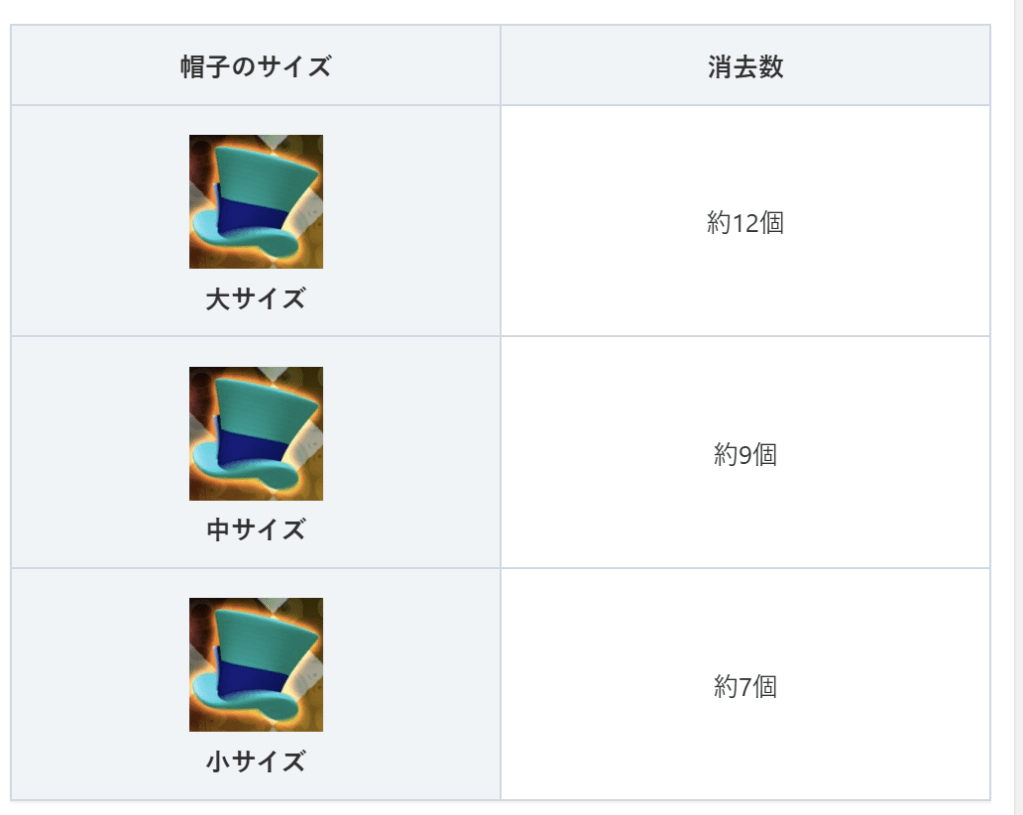Image resolution: width=1023 pixels, height=815 pixels.
Task: Click the blank white area above the table
Action: (500, 10)
